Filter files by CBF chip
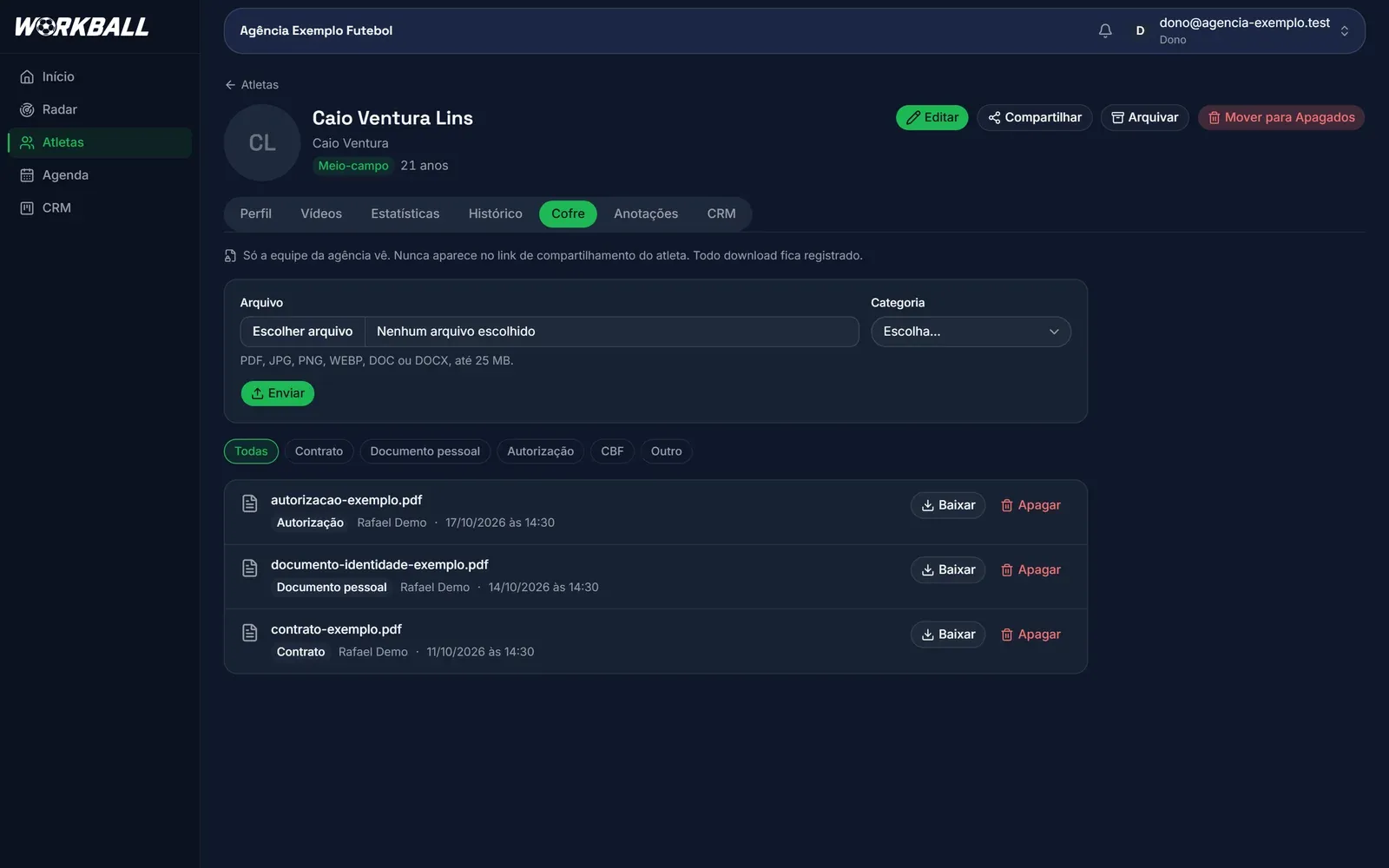 [x=612, y=451]
